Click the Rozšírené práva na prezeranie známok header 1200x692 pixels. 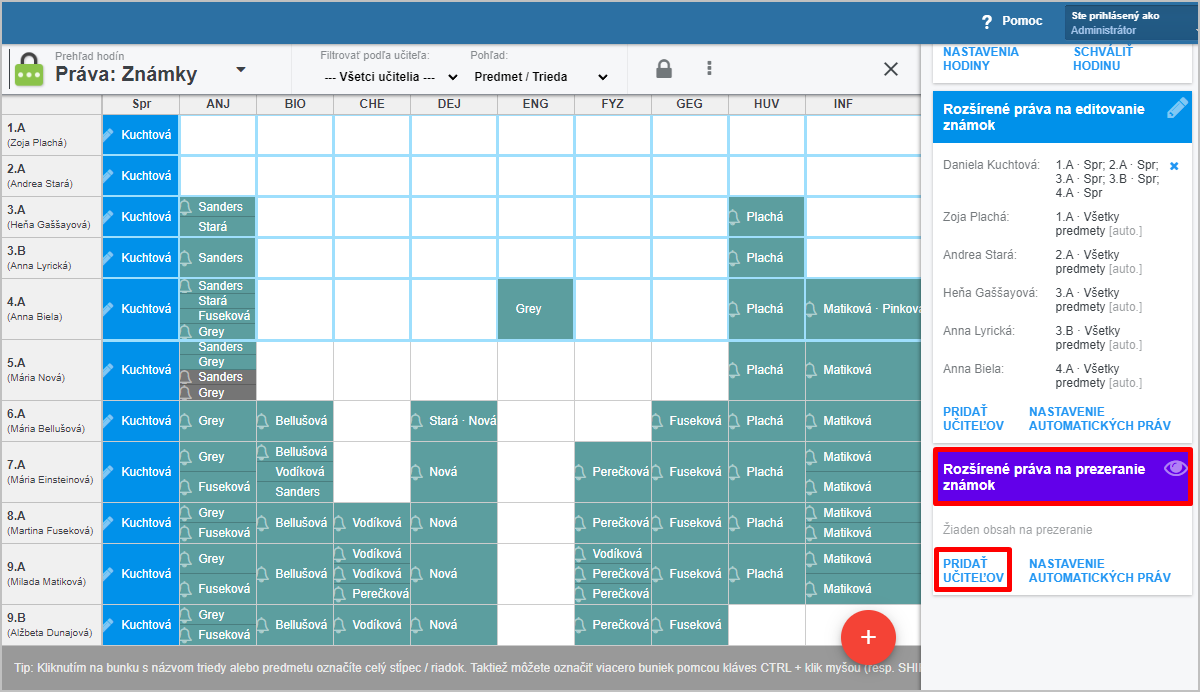pos(1062,477)
